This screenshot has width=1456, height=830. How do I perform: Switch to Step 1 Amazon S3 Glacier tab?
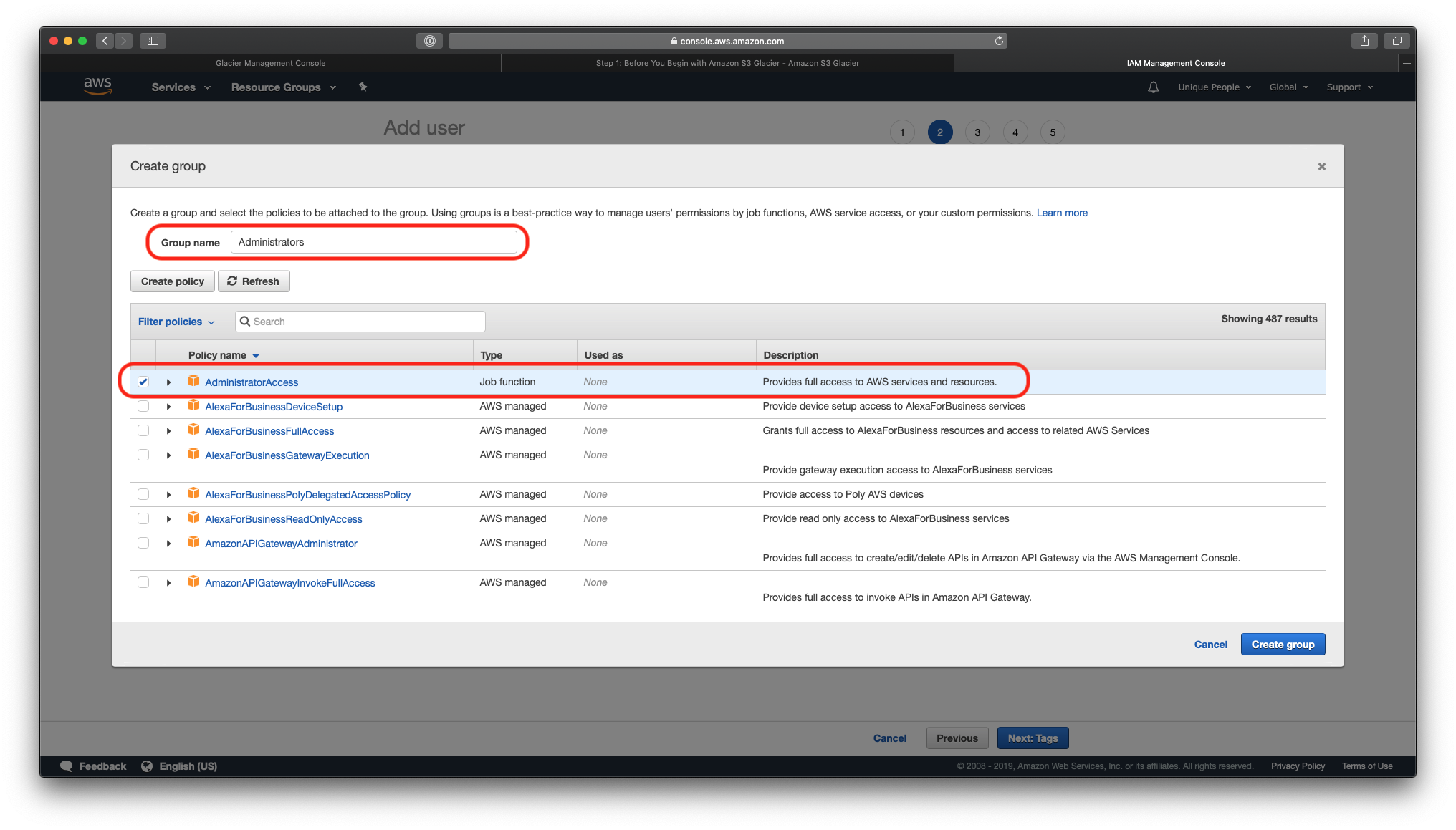tap(727, 63)
